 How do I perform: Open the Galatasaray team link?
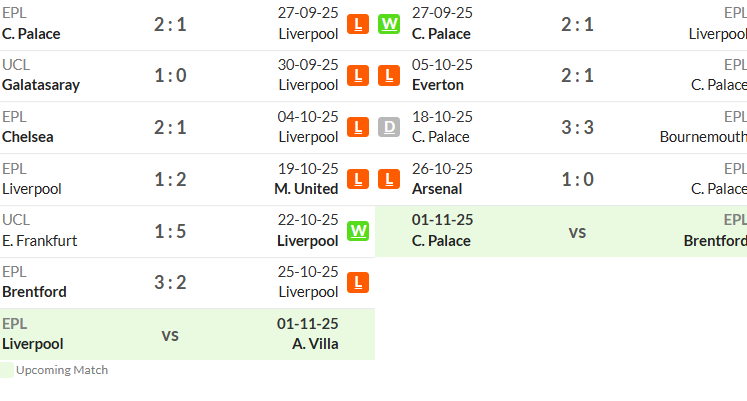[x=41, y=85]
